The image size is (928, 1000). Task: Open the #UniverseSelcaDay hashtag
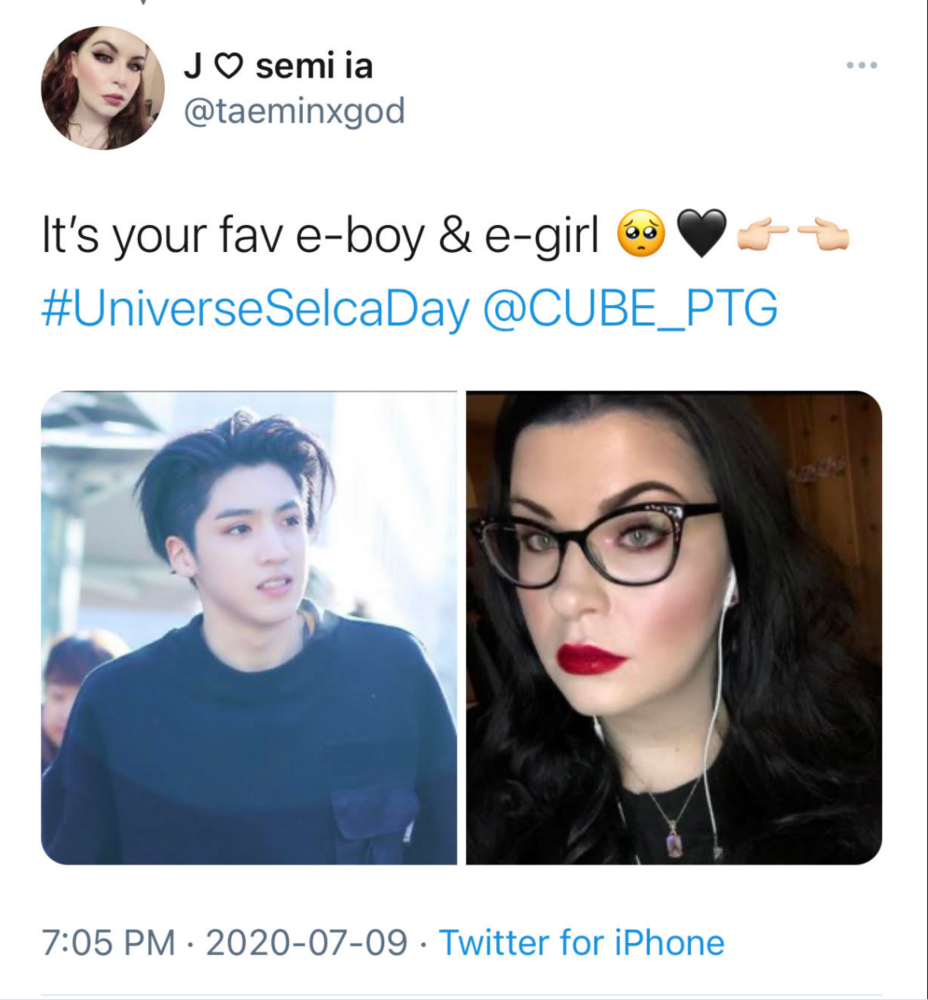click(256, 308)
